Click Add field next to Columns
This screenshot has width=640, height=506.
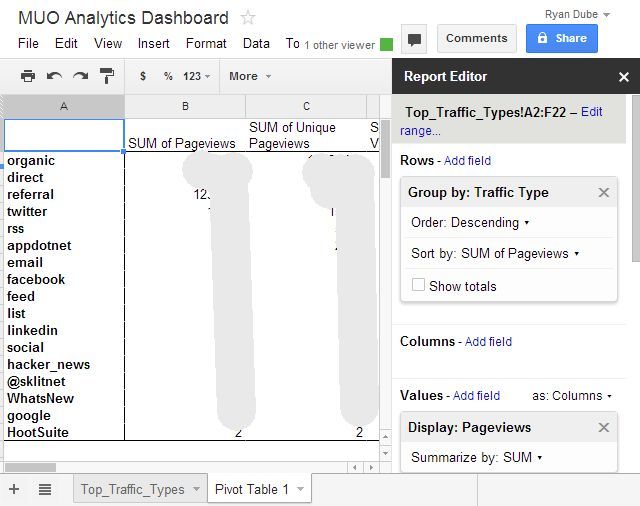pos(488,342)
